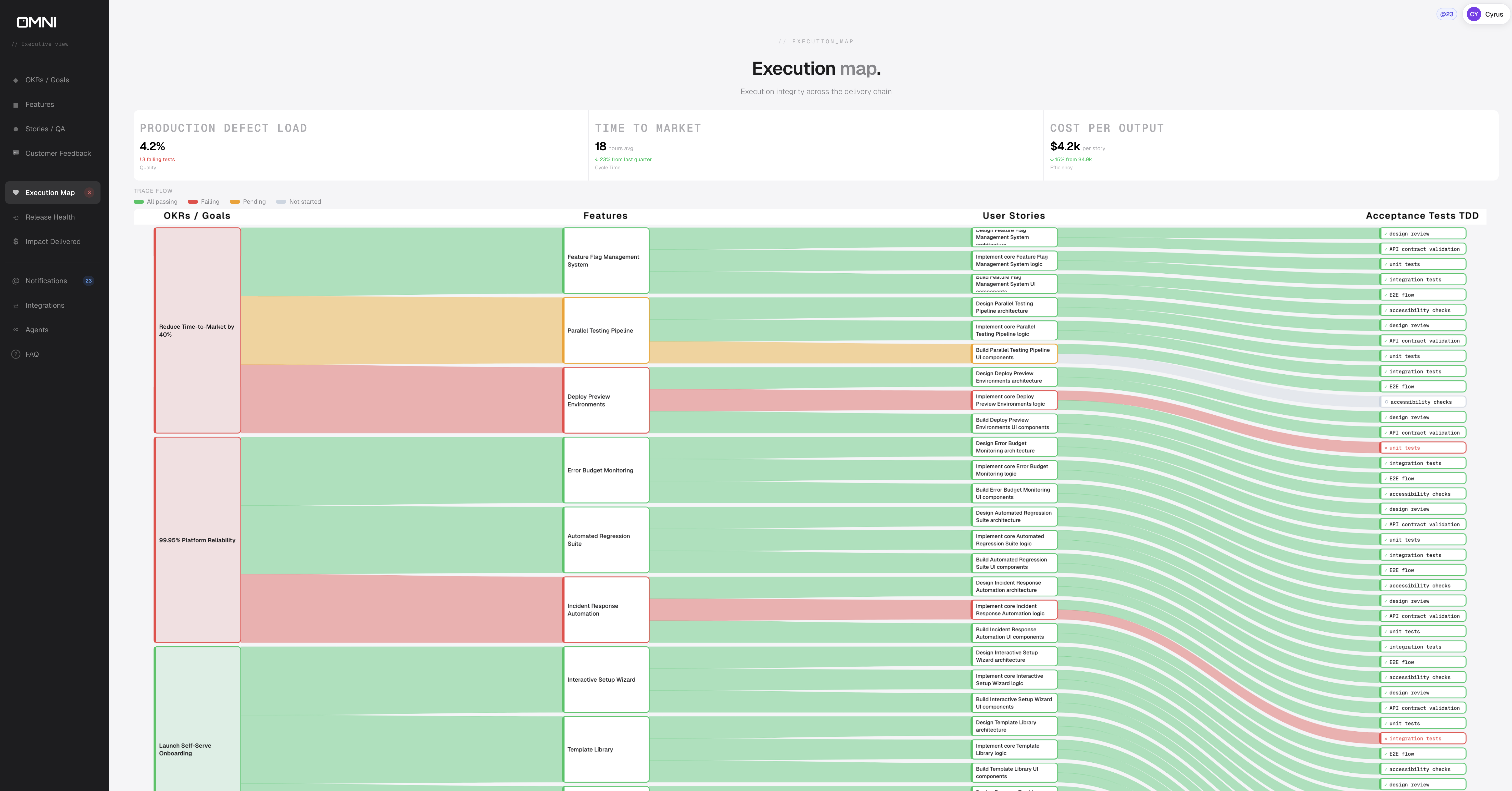Click the OMNI logo
The image size is (1512, 791).
(36, 22)
